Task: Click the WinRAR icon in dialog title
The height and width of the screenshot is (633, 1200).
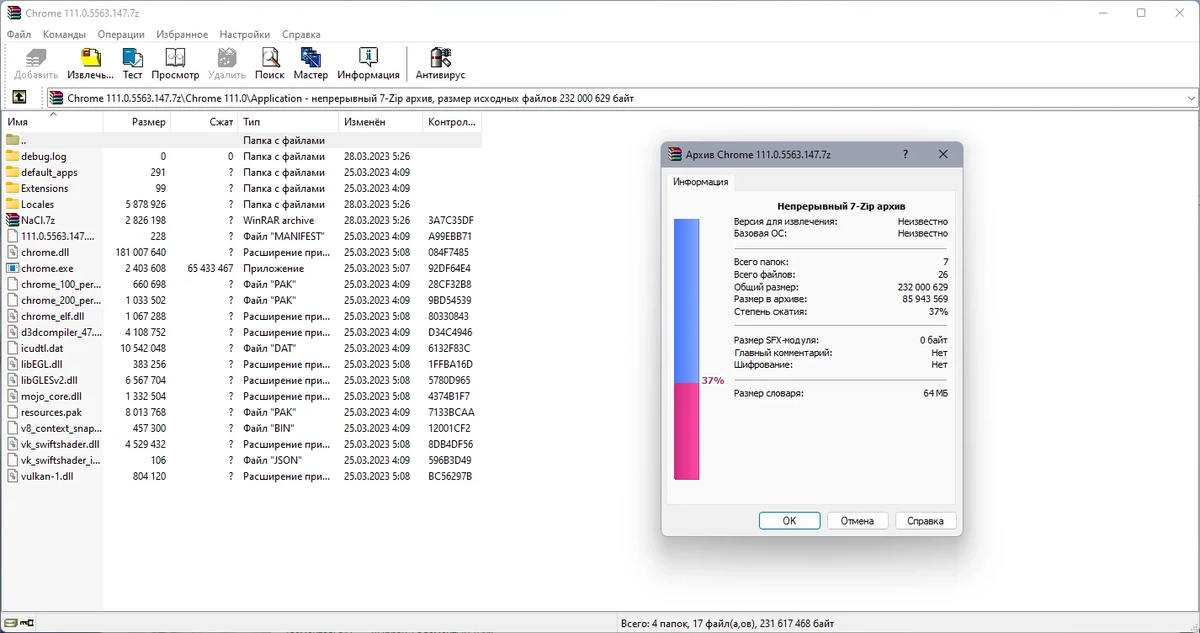Action: (x=675, y=155)
